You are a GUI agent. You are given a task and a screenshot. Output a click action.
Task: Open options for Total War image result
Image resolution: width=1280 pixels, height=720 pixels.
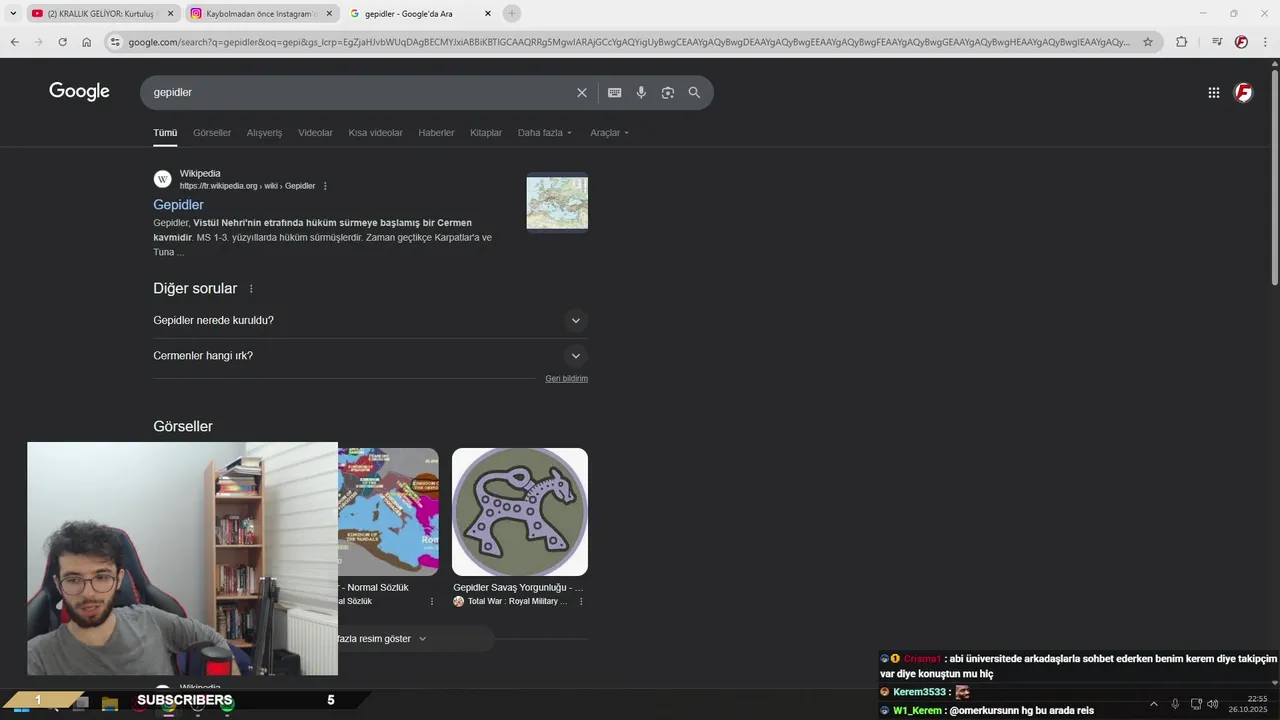pyautogui.click(x=581, y=601)
